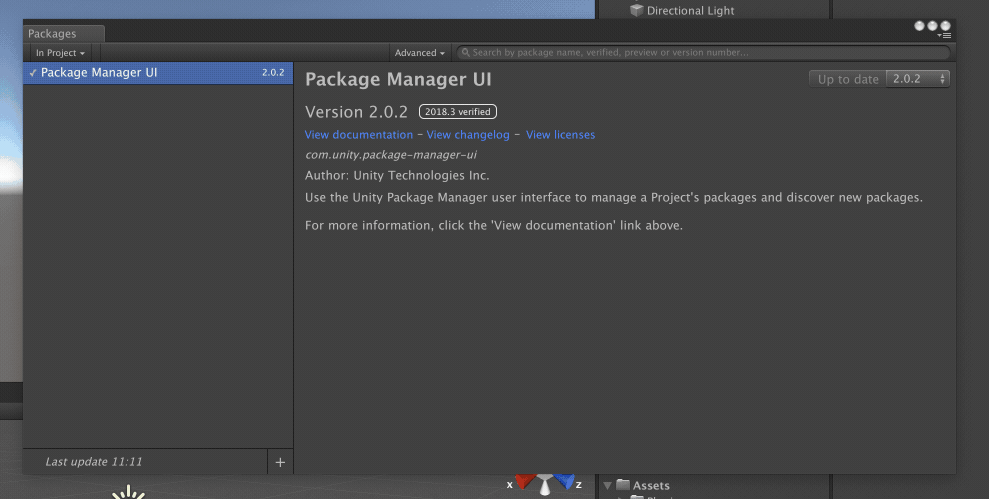The image size is (989, 499).
Task: Open the View changelog link
Action: 468,134
